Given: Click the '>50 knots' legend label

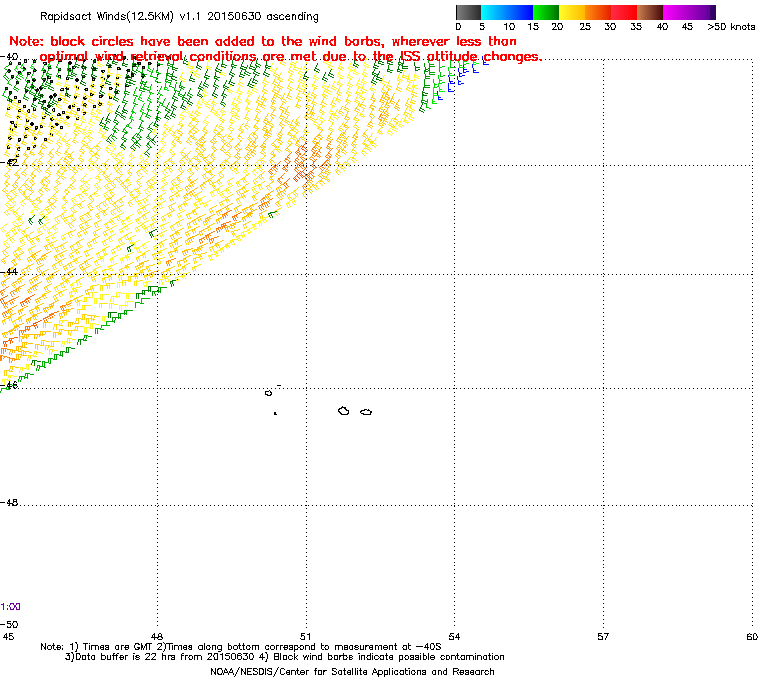Looking at the screenshot, I should pos(731,27).
